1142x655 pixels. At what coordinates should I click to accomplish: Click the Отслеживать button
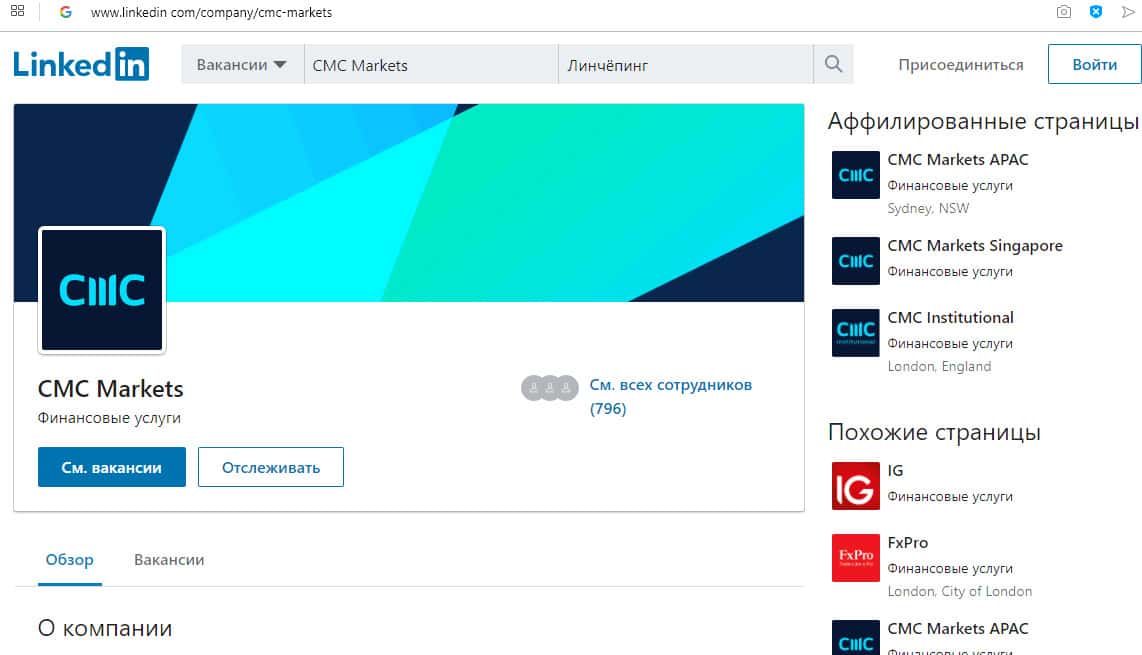point(271,467)
